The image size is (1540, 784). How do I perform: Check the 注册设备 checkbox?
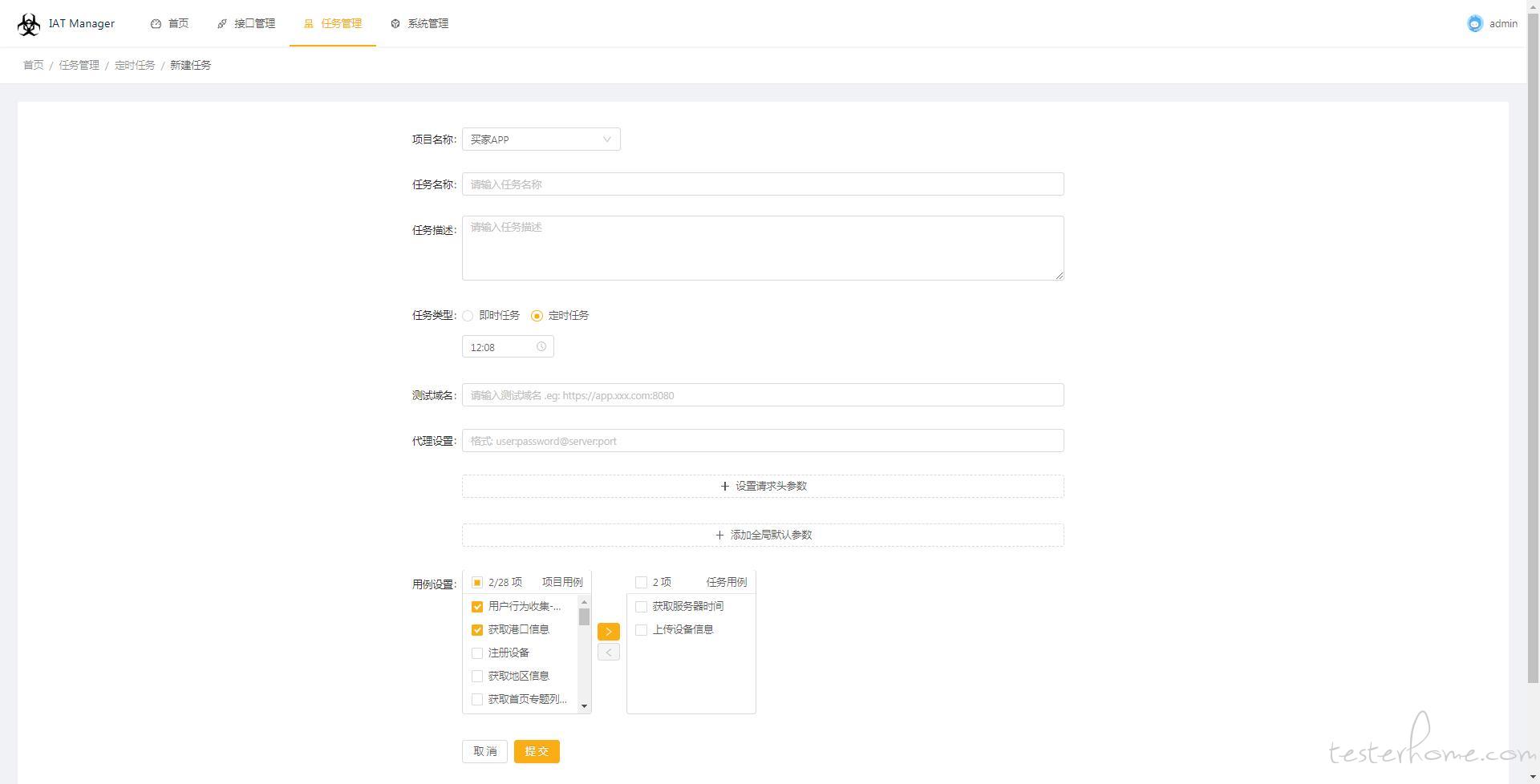(477, 653)
